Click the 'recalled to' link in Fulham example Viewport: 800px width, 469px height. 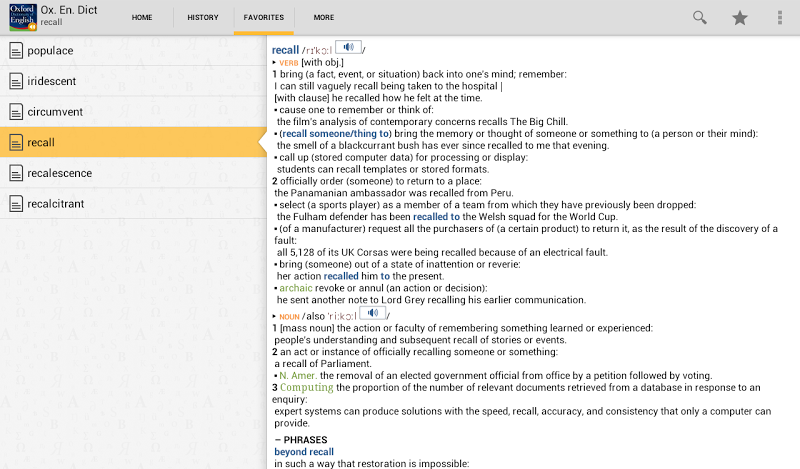pyautogui.click(x=436, y=216)
